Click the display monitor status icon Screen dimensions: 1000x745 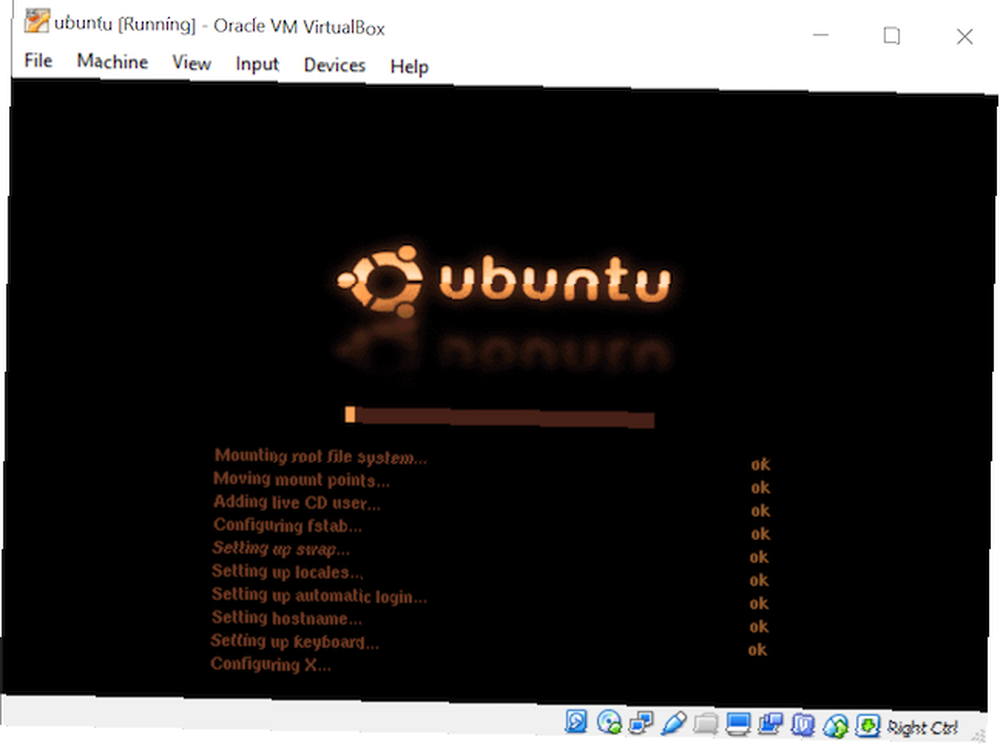pos(738,723)
